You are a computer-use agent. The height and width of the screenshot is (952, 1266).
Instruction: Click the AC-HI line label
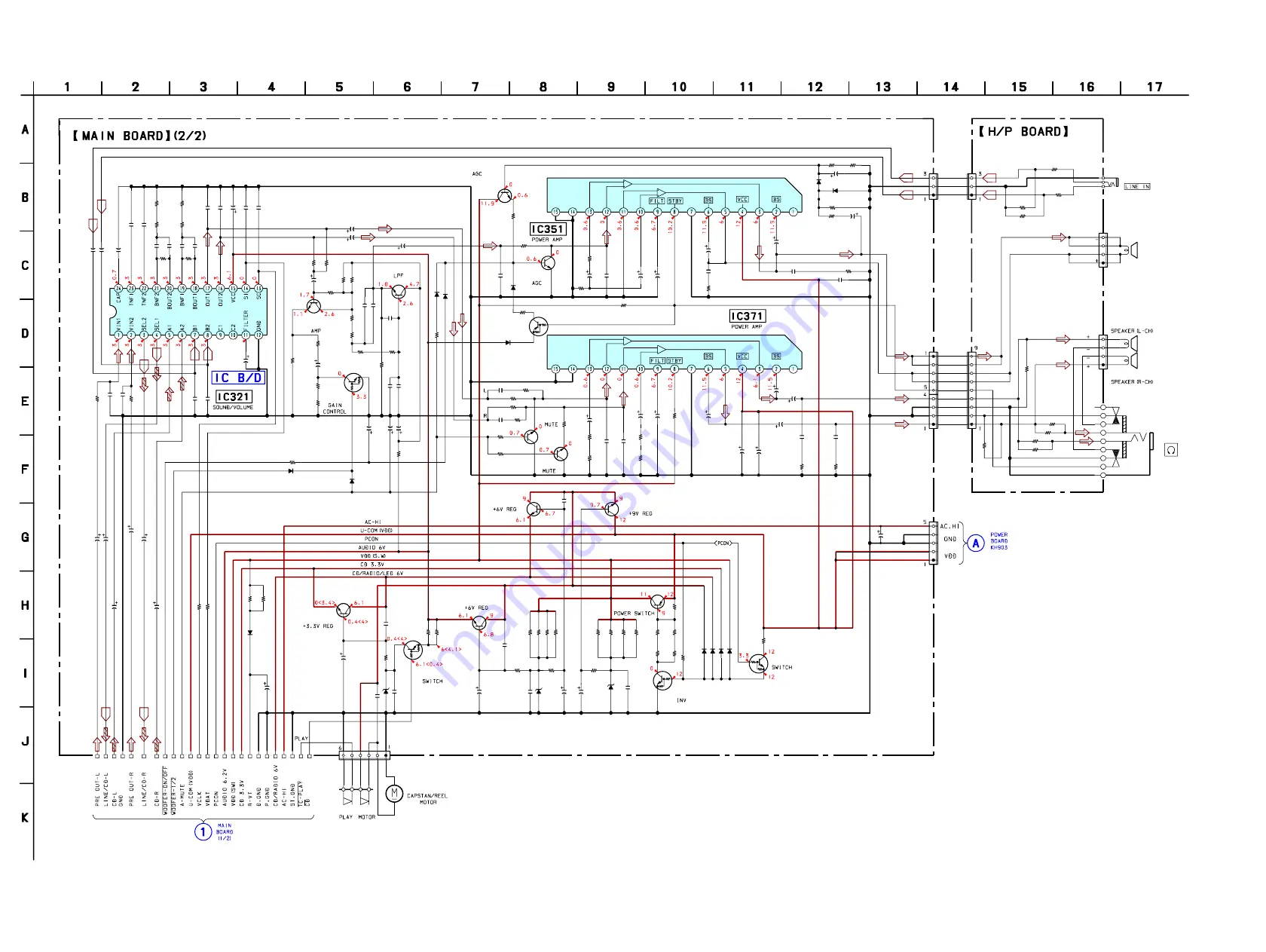point(373,522)
